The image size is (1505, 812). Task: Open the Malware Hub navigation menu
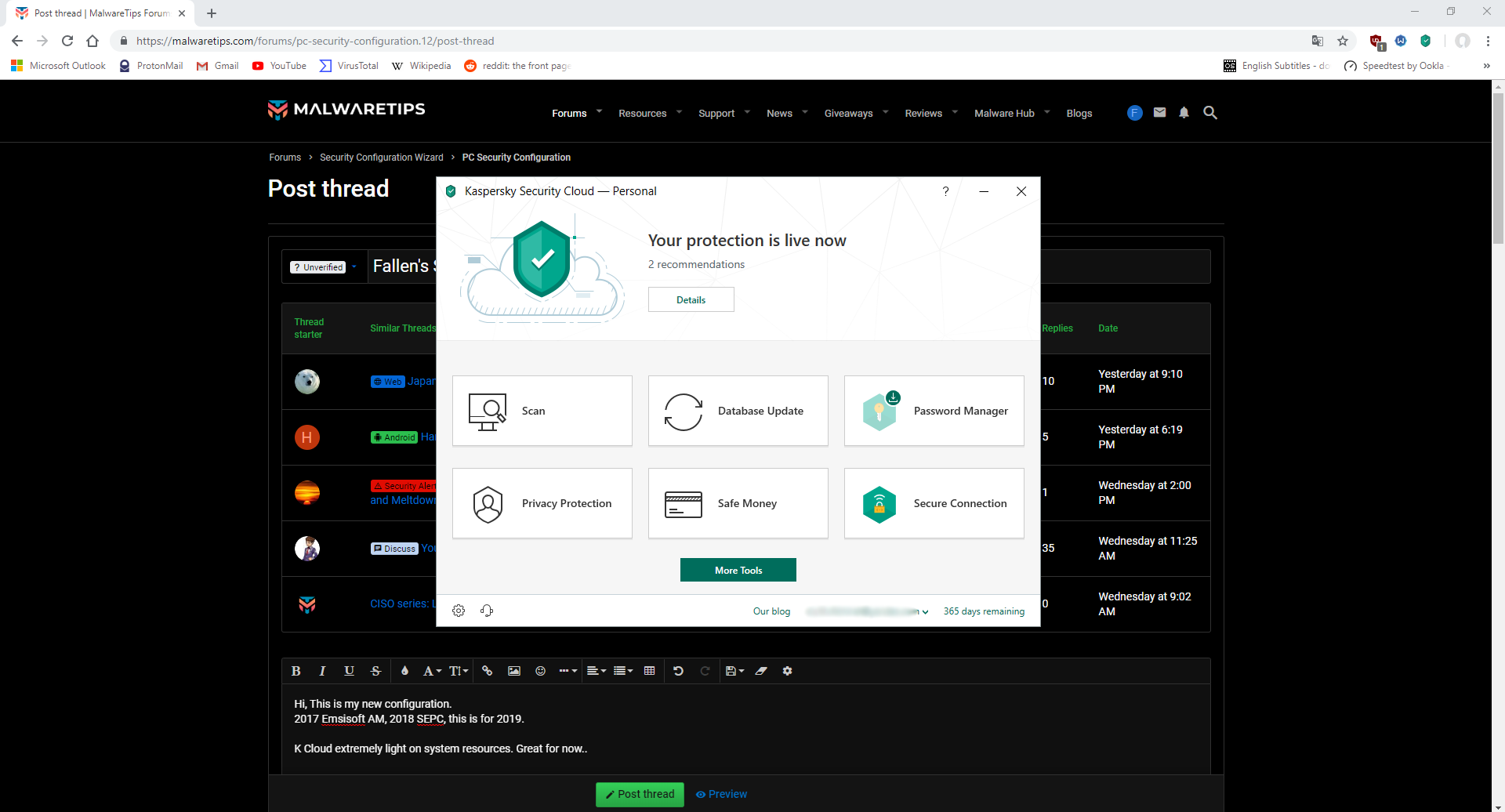click(x=1004, y=114)
